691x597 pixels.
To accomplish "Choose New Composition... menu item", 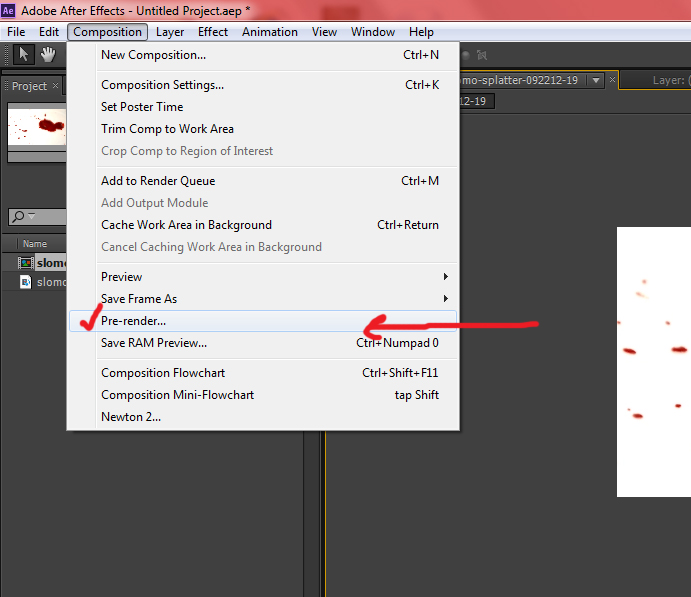I will pyautogui.click(x=263, y=55).
